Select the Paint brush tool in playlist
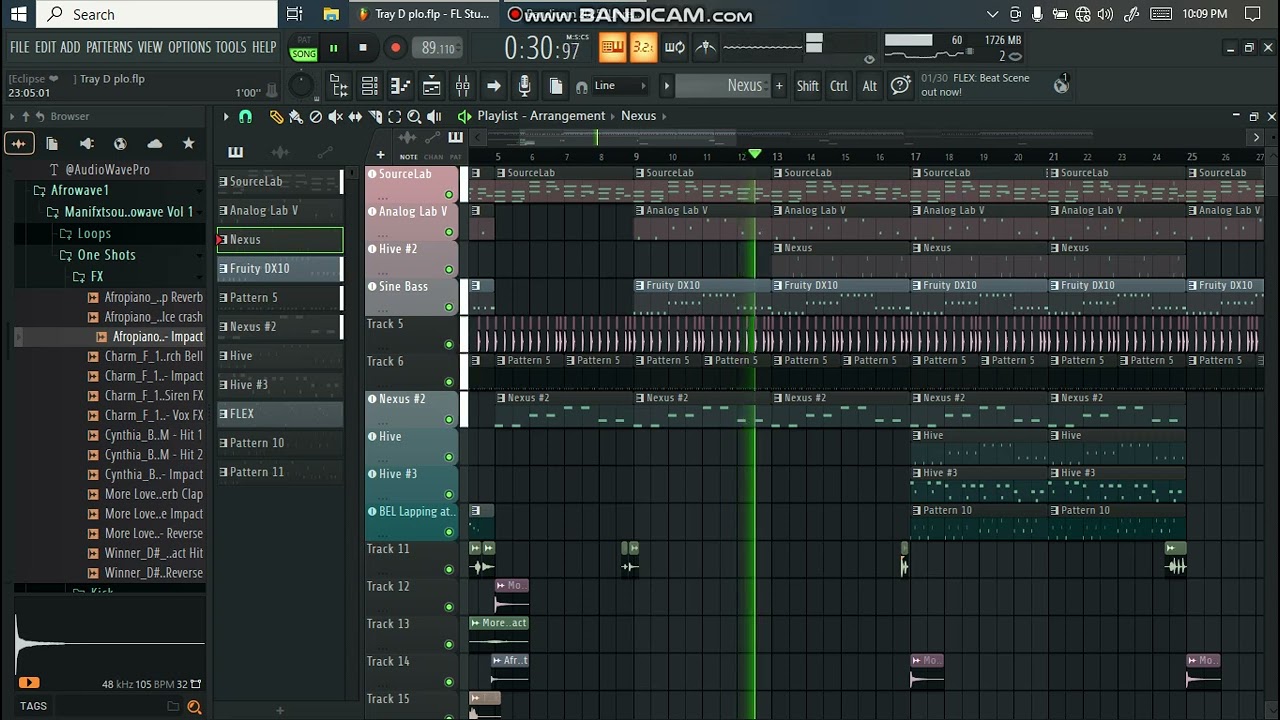Image resolution: width=1280 pixels, height=720 pixels. (296, 117)
